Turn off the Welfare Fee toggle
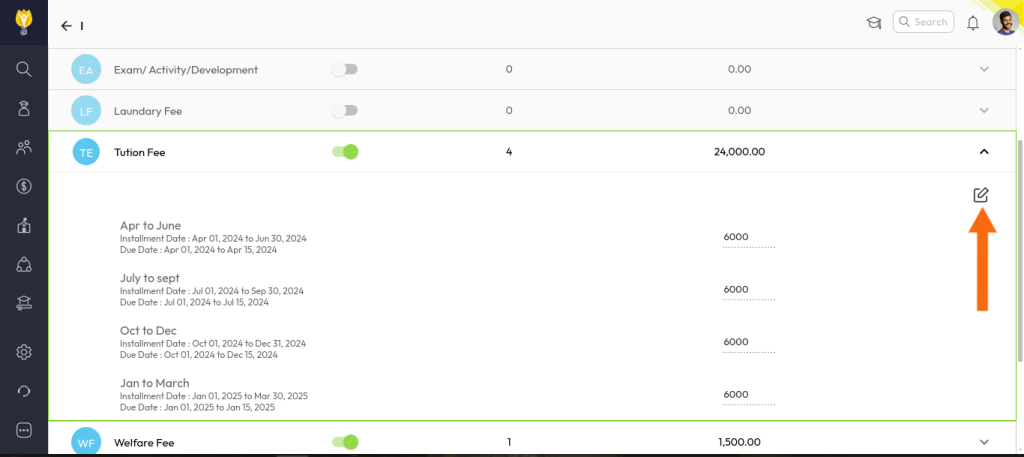This screenshot has height=457, width=1024. (x=345, y=442)
